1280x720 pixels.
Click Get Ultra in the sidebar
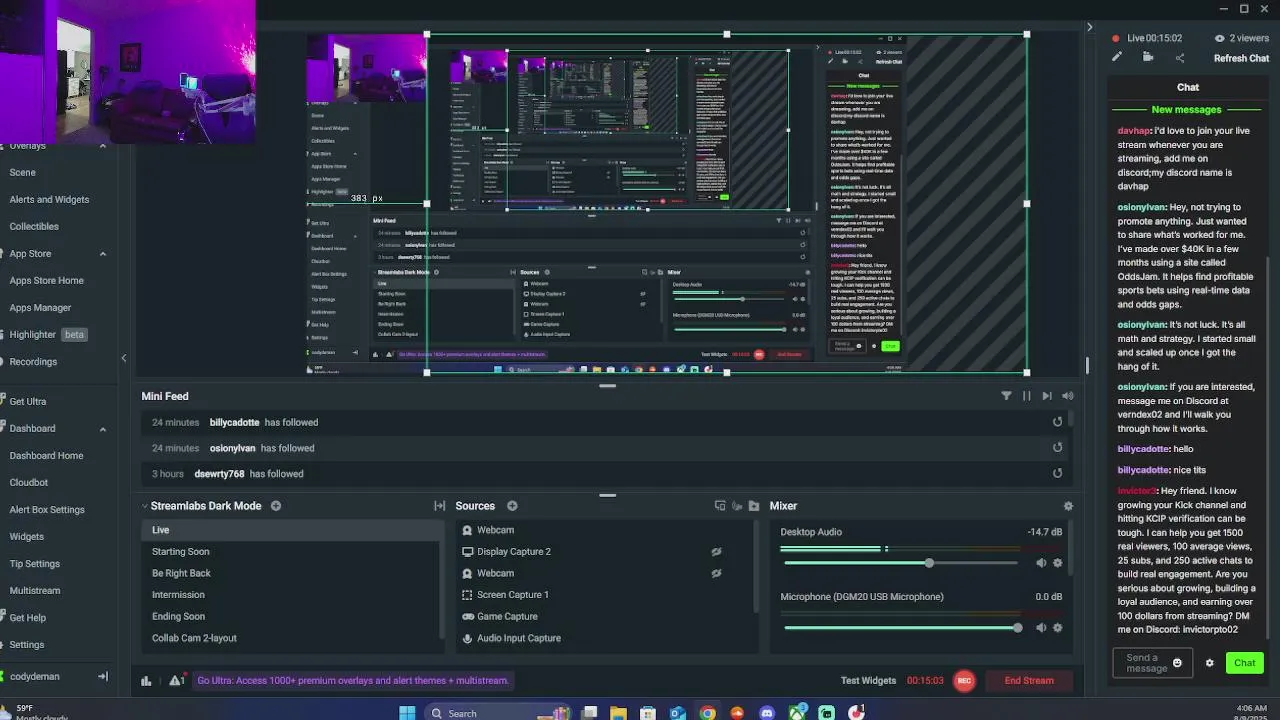(28, 402)
